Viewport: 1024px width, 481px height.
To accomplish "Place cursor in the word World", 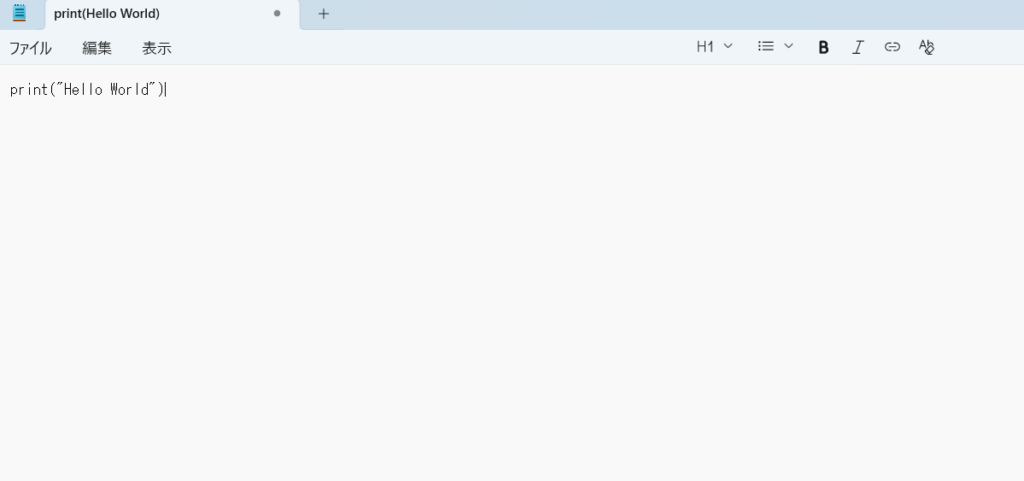I will pyautogui.click(x=130, y=89).
